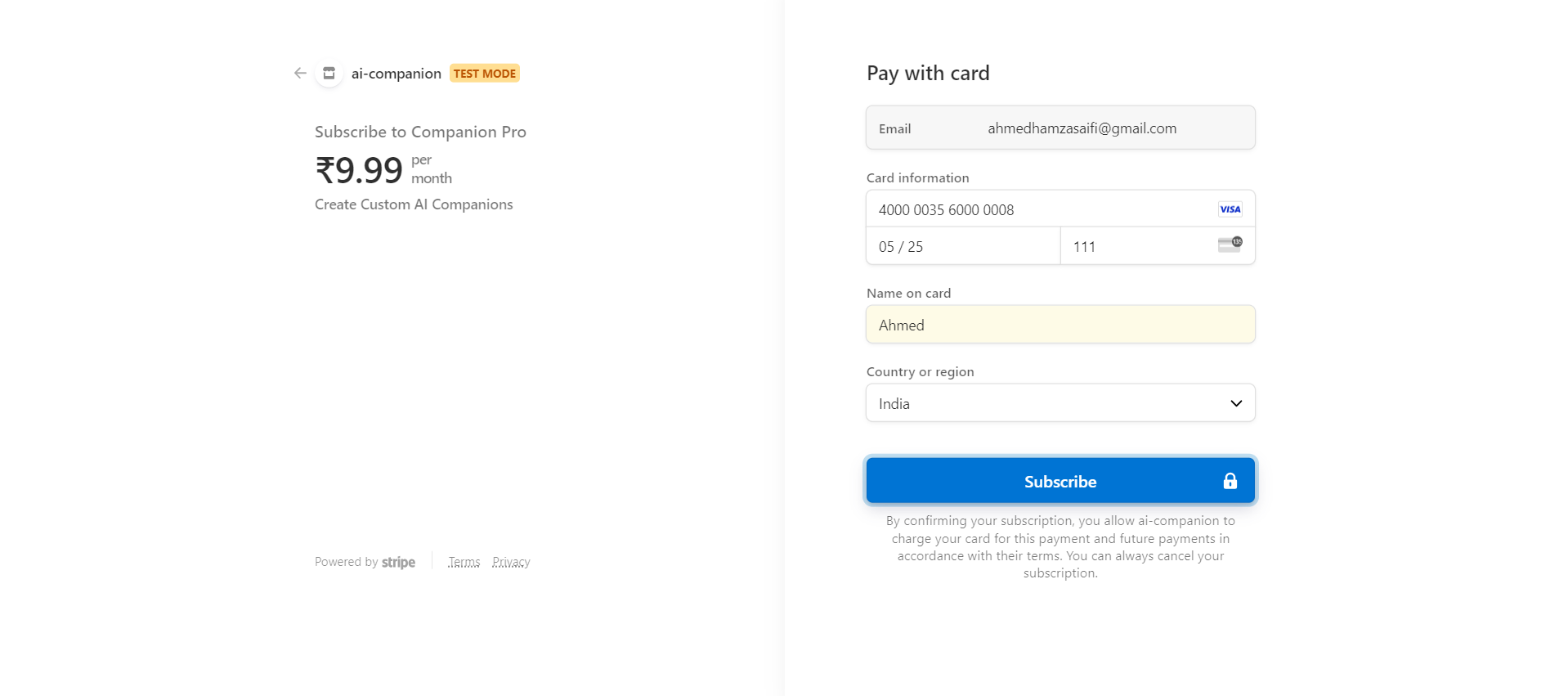
Task: Click the Name on card input field
Action: pyautogui.click(x=1060, y=324)
